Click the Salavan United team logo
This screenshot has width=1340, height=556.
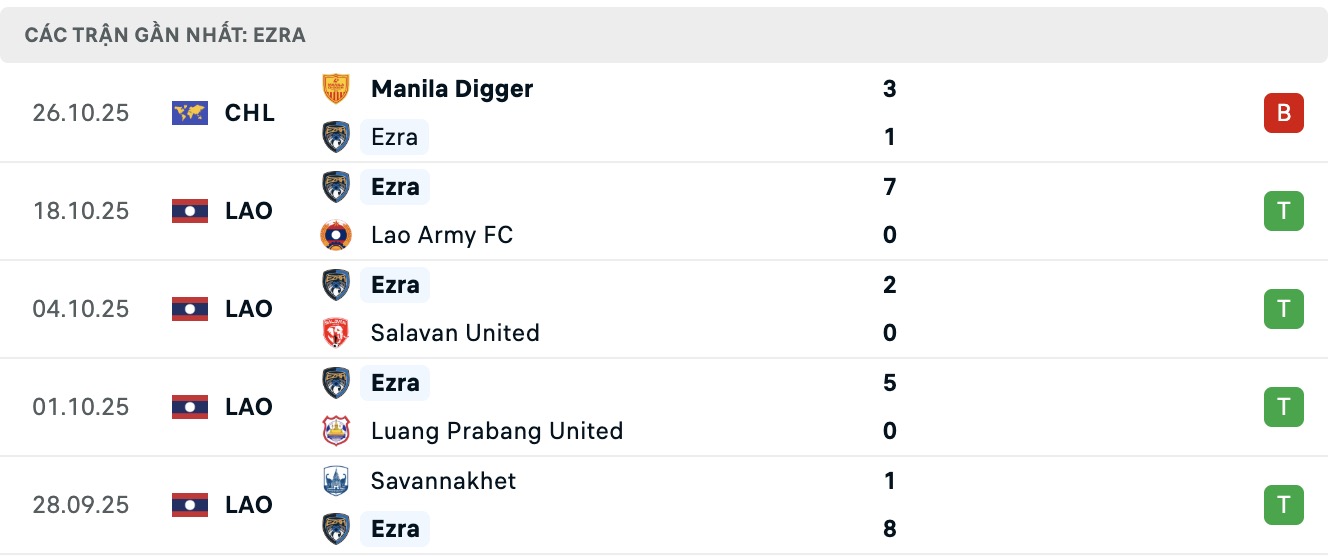(336, 333)
